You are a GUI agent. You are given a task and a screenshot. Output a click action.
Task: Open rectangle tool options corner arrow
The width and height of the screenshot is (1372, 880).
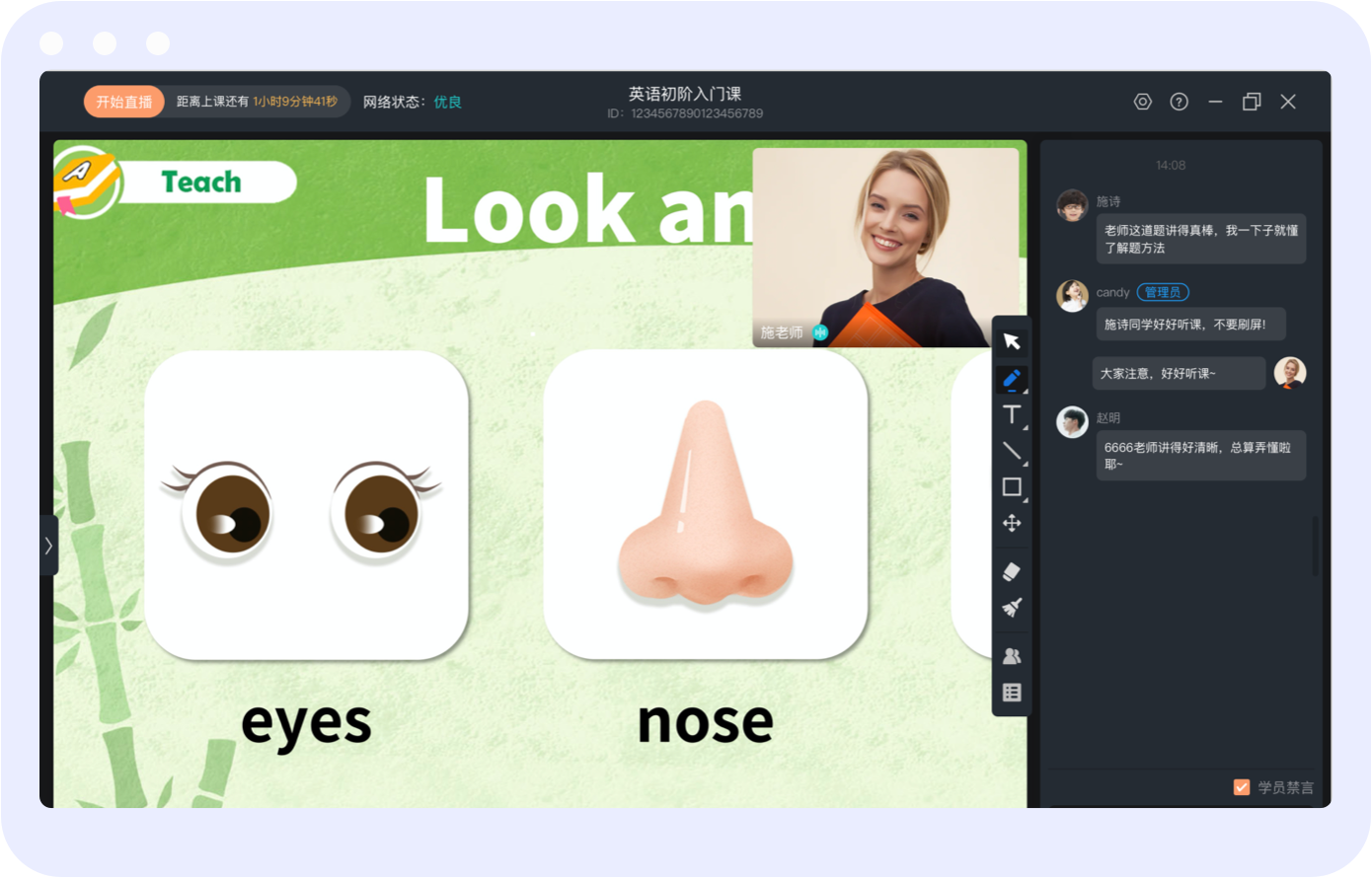[1025, 500]
